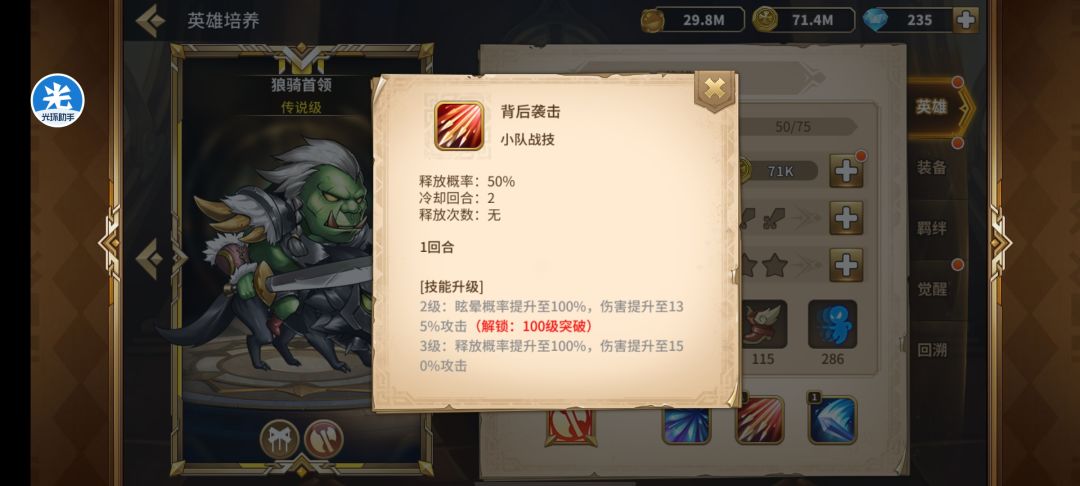Tap the blue figure stat icon 286
1080x486 pixels.
pos(832,324)
